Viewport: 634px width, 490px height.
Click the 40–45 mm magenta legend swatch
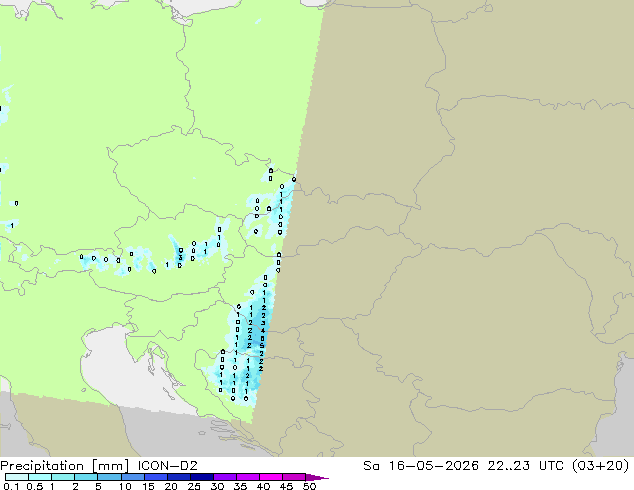pyautogui.click(x=271, y=477)
